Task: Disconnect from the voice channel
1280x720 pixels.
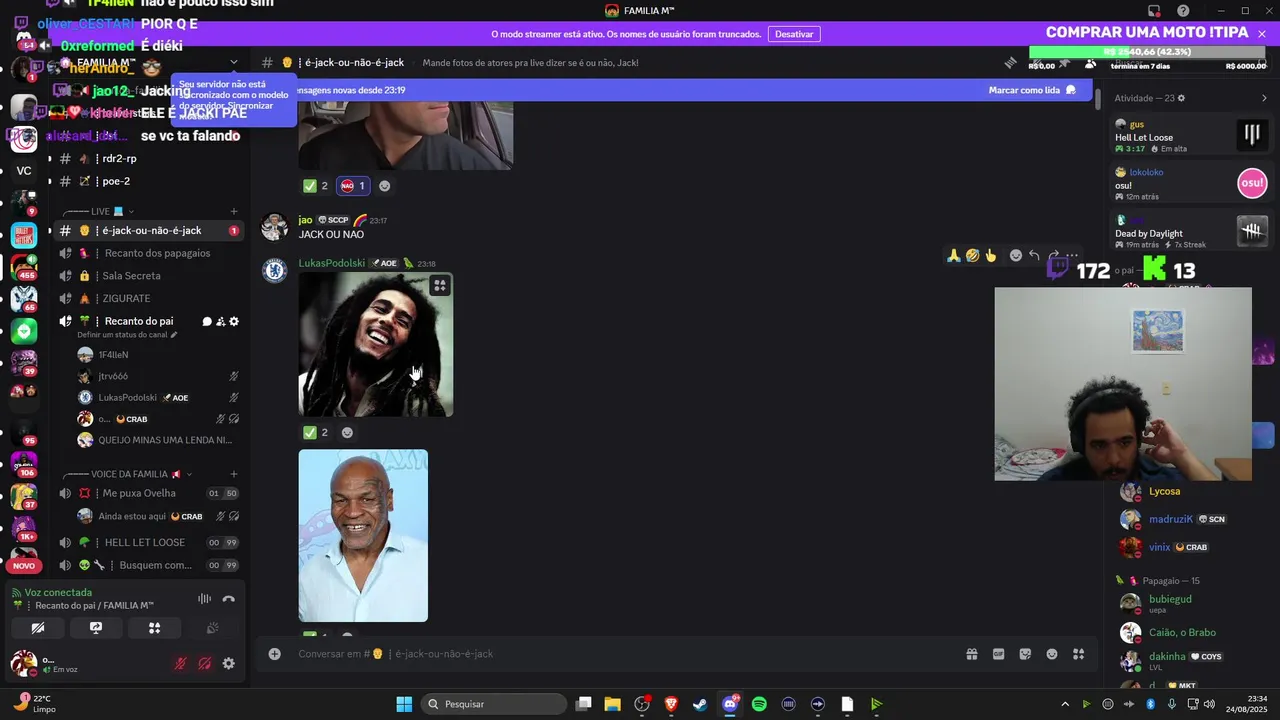Action: pyautogui.click(x=228, y=599)
